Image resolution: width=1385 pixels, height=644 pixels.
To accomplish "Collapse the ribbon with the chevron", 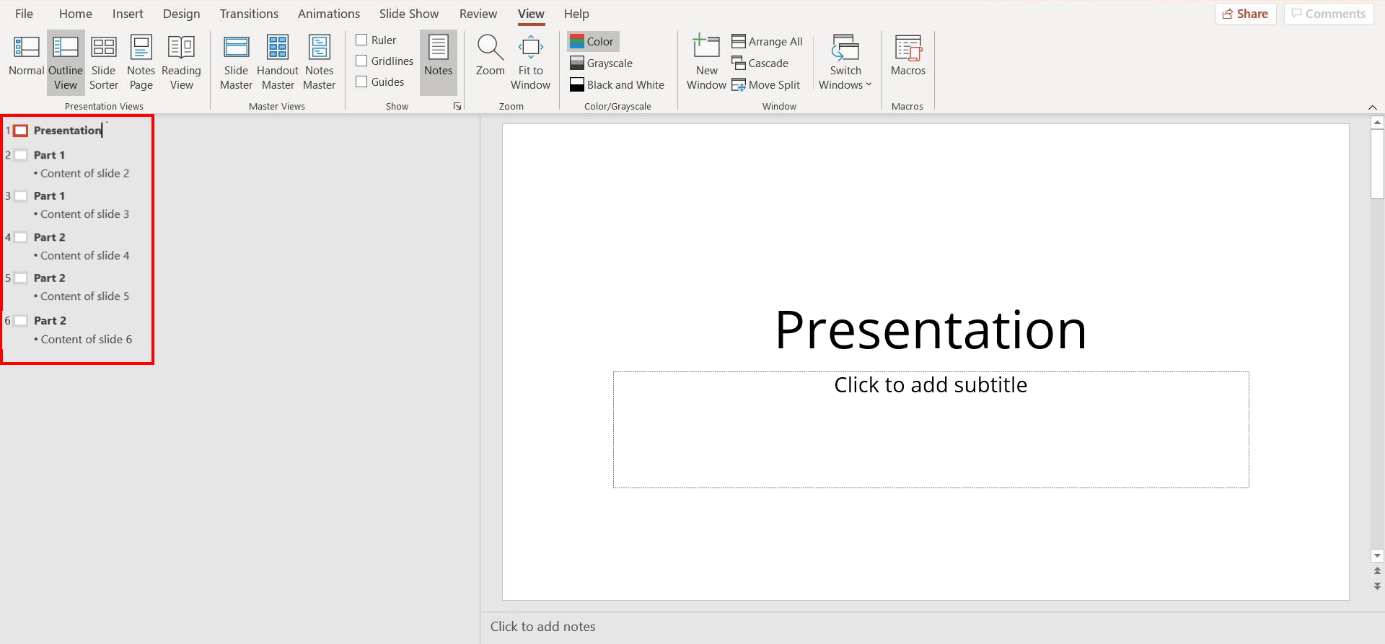I will [1372, 106].
